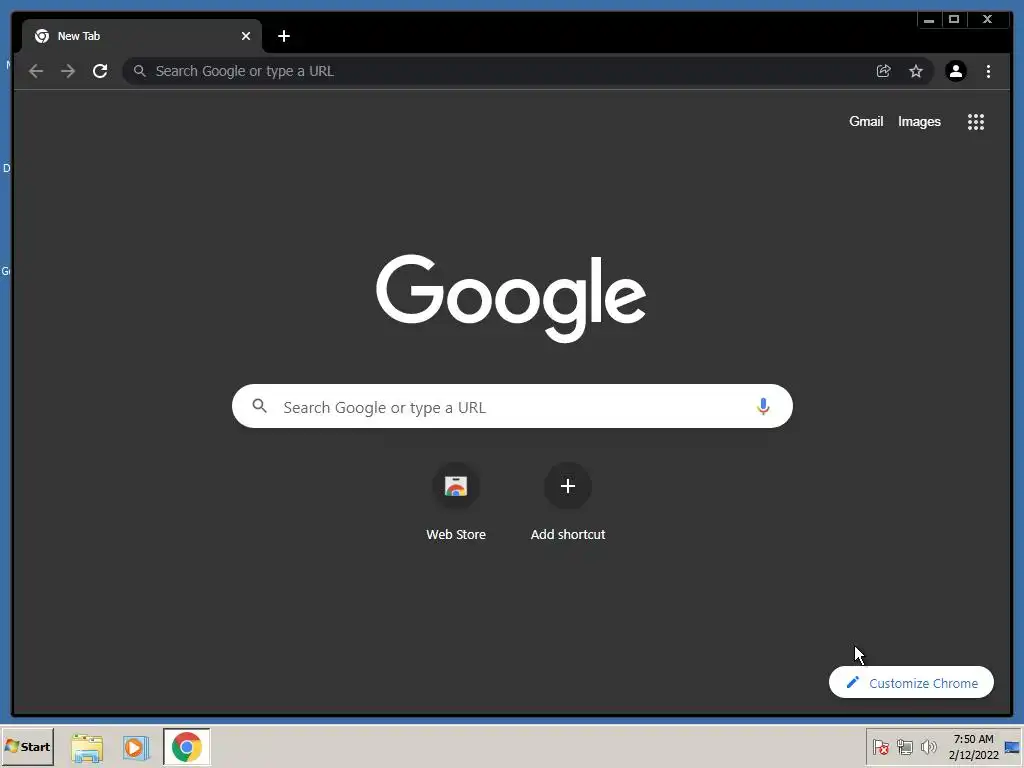Reload the current page
The height and width of the screenshot is (768, 1024).
pos(100,71)
